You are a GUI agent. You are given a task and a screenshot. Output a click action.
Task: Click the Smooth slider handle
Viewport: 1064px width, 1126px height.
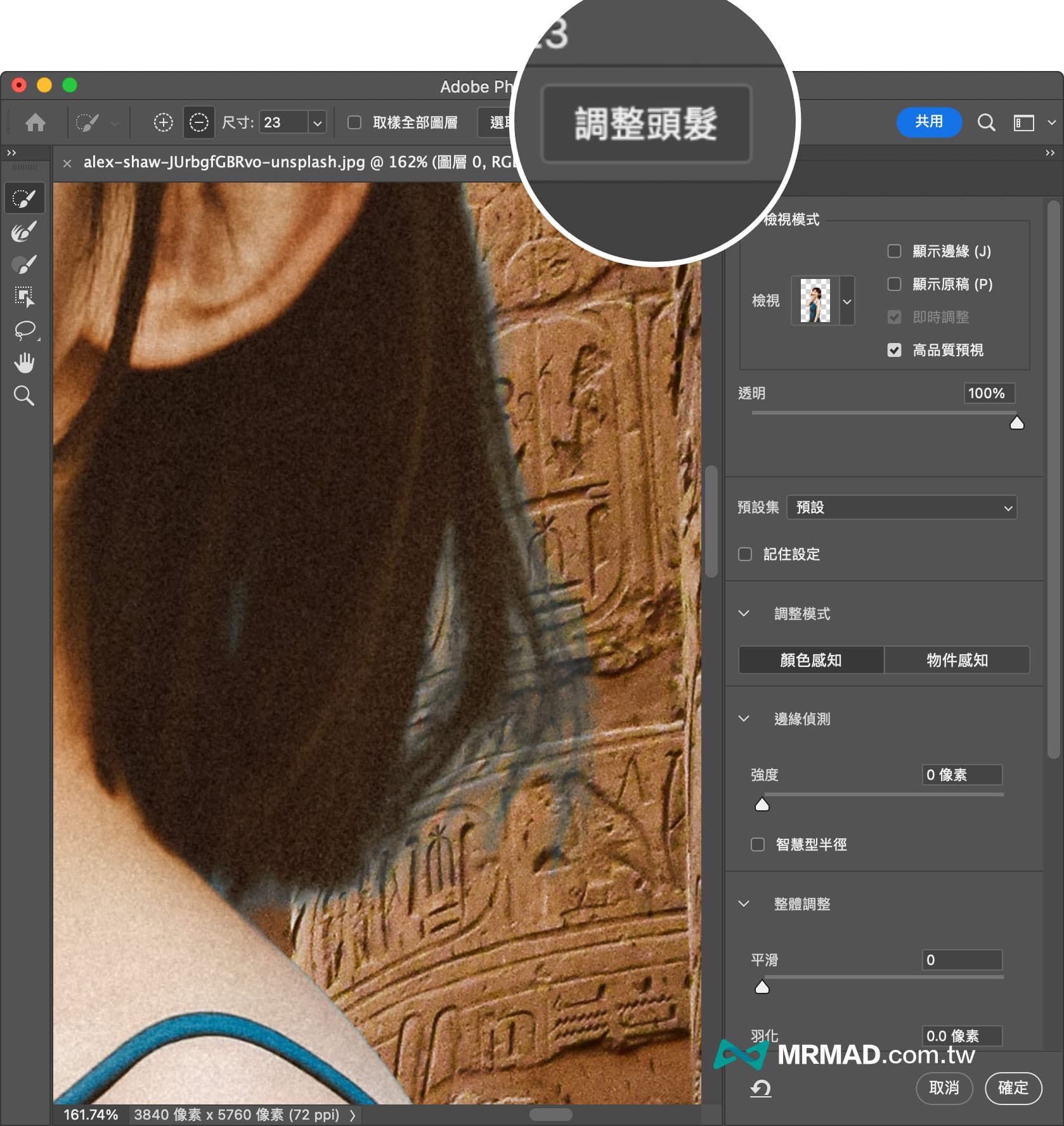click(x=762, y=987)
